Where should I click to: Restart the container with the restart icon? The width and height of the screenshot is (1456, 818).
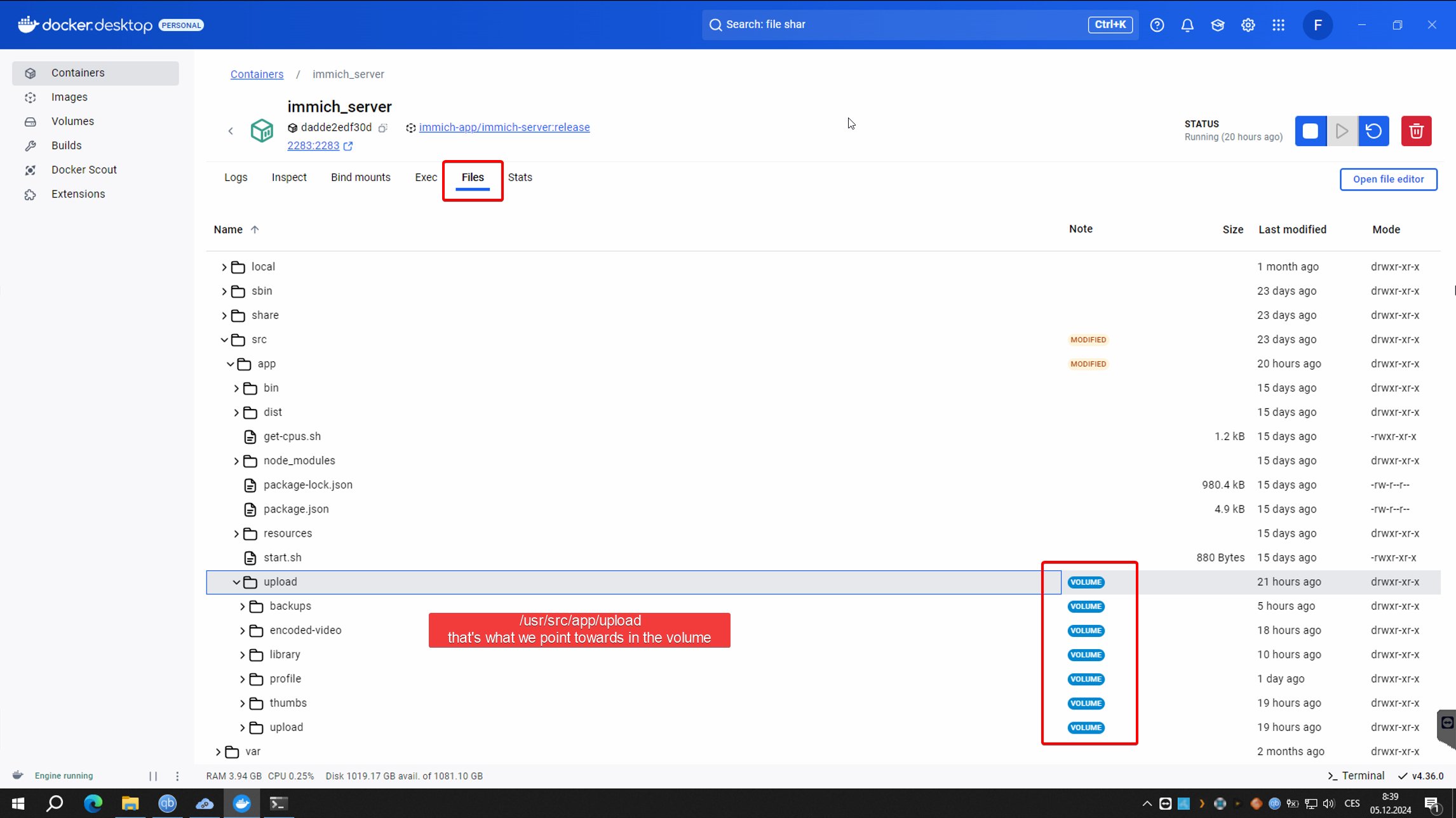(x=1373, y=131)
